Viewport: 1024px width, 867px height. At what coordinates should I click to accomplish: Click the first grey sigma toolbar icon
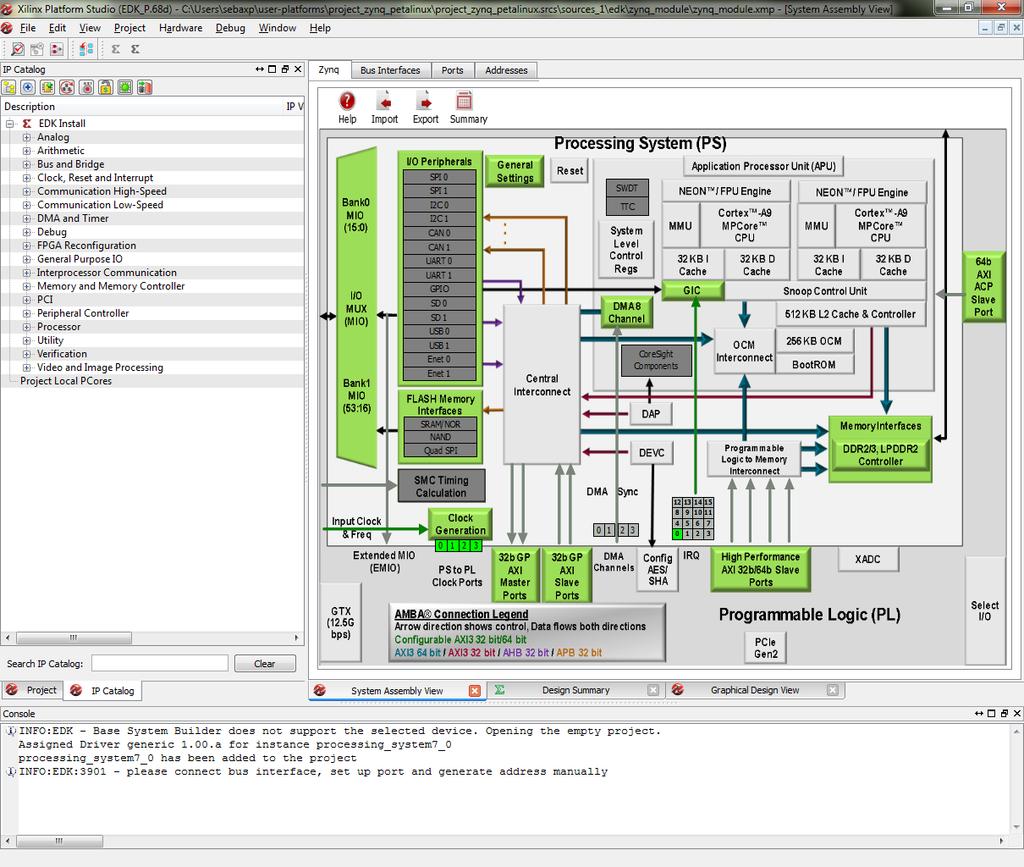click(116, 49)
